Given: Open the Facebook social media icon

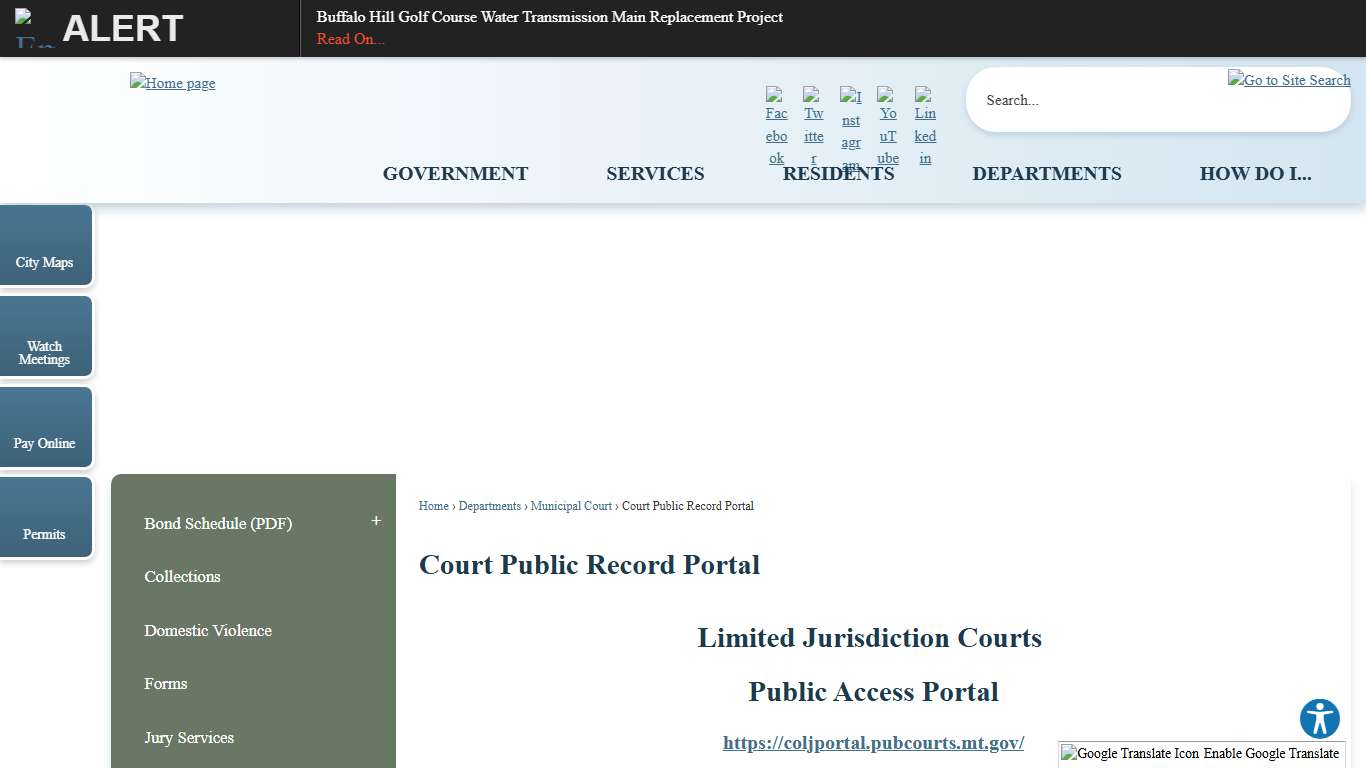Looking at the screenshot, I should pos(776,126).
